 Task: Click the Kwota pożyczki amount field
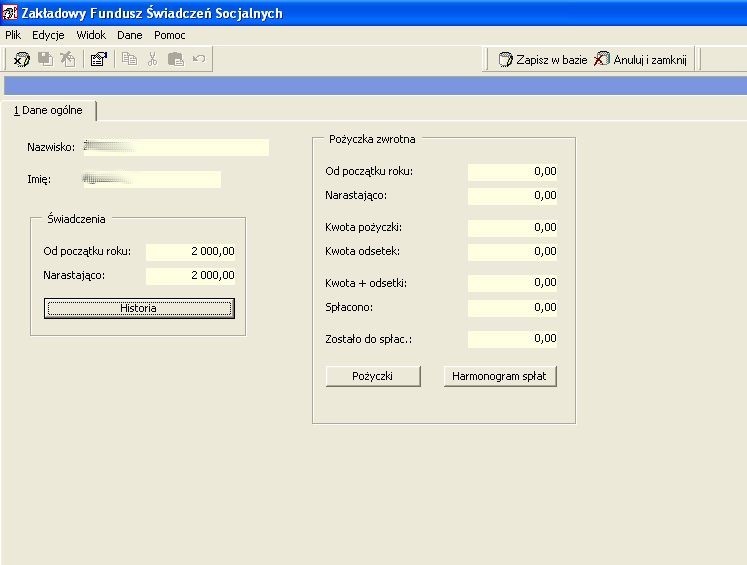coord(513,227)
